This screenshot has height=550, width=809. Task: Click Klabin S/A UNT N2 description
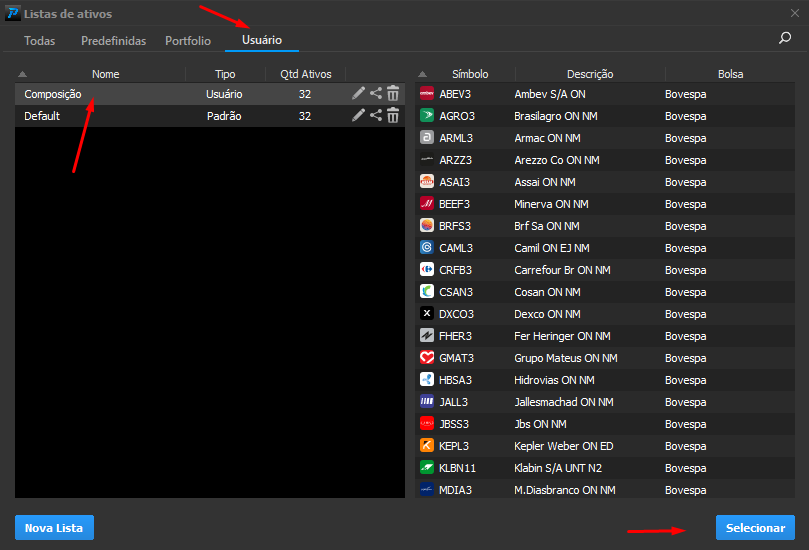click(558, 468)
